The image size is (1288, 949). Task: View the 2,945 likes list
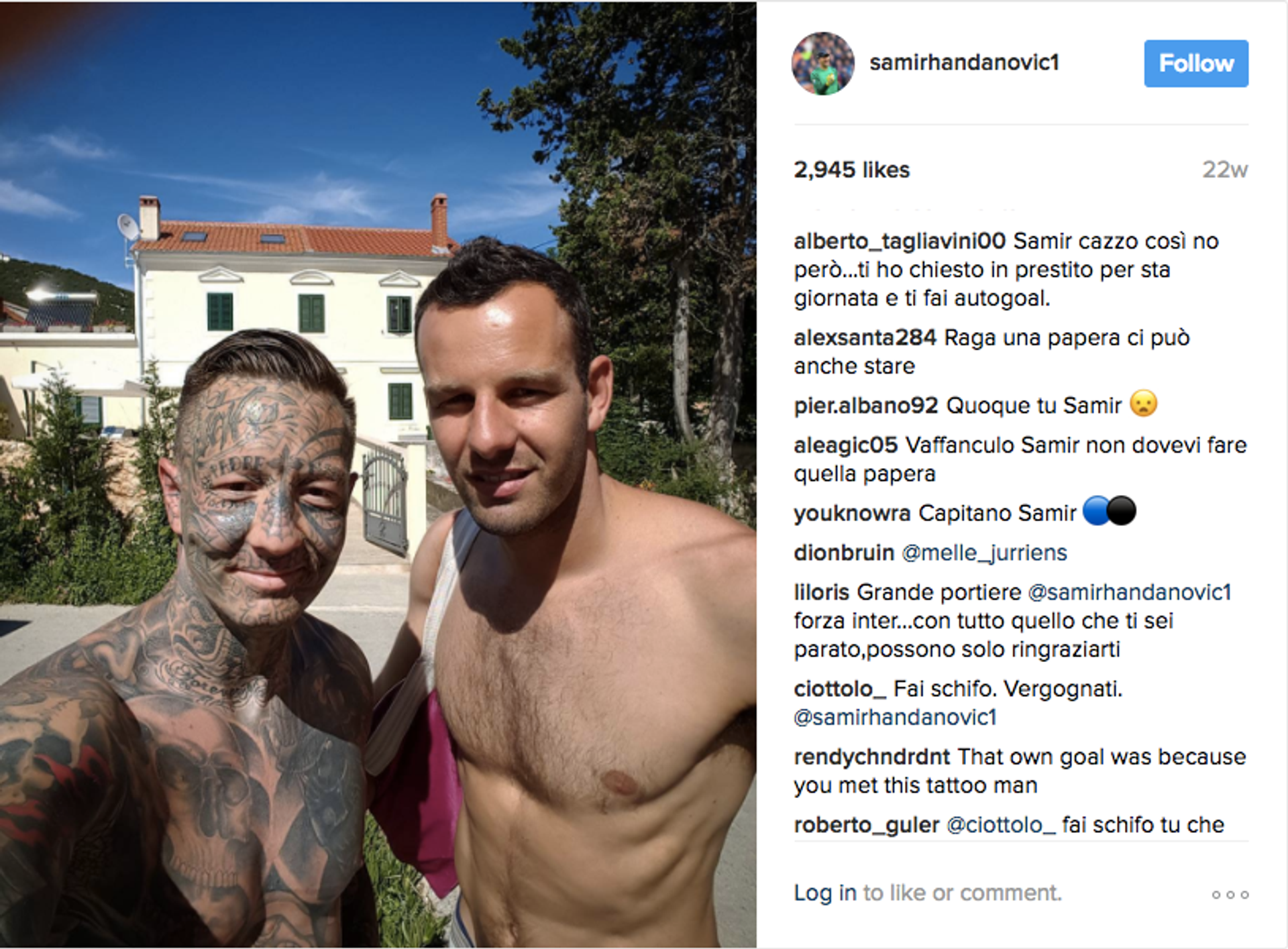coord(851,170)
